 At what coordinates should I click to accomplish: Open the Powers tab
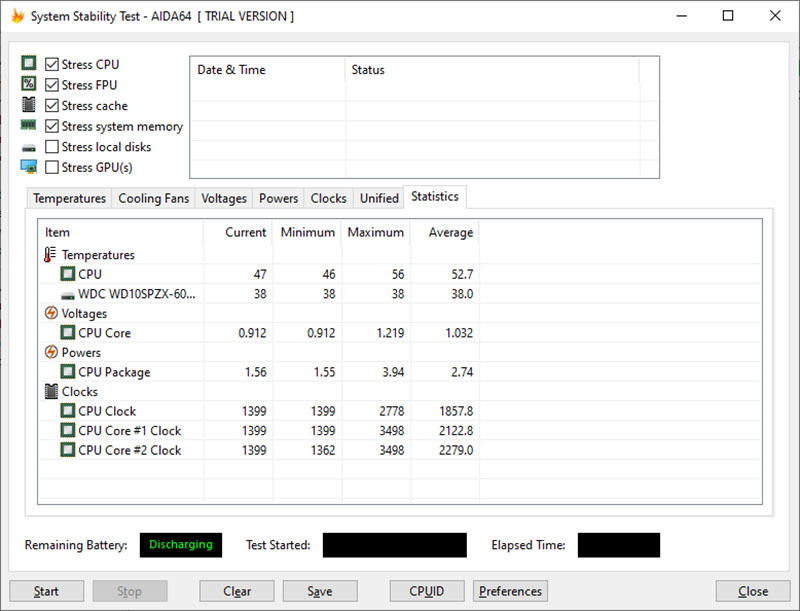278,198
